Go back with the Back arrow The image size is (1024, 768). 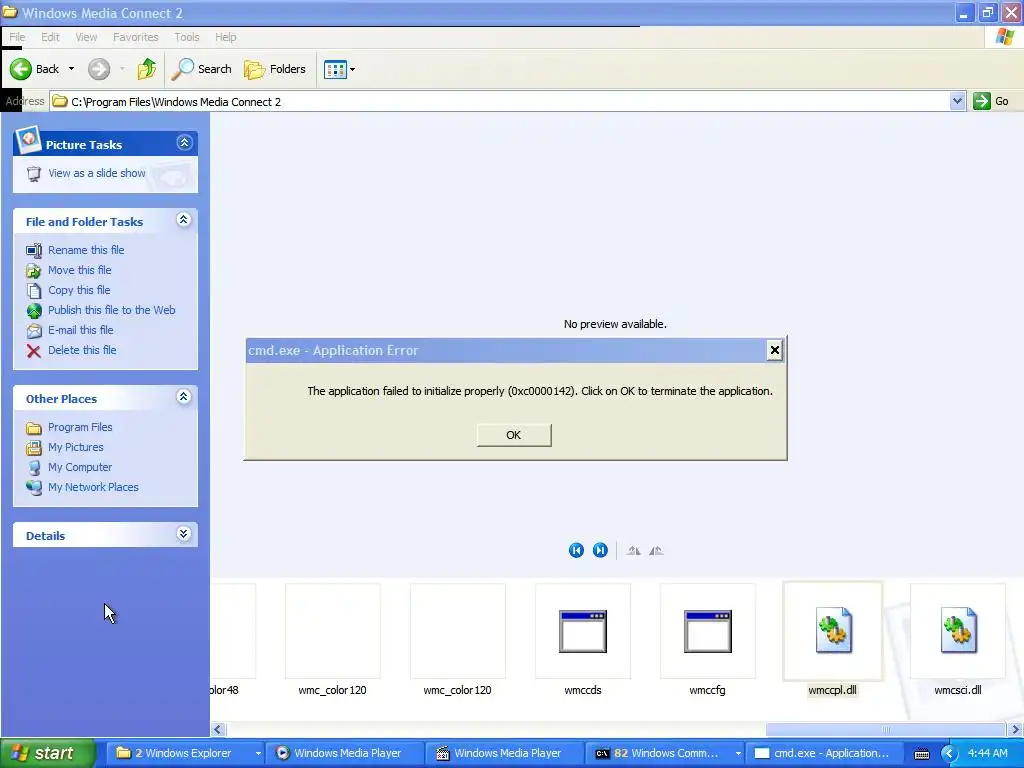point(34,69)
